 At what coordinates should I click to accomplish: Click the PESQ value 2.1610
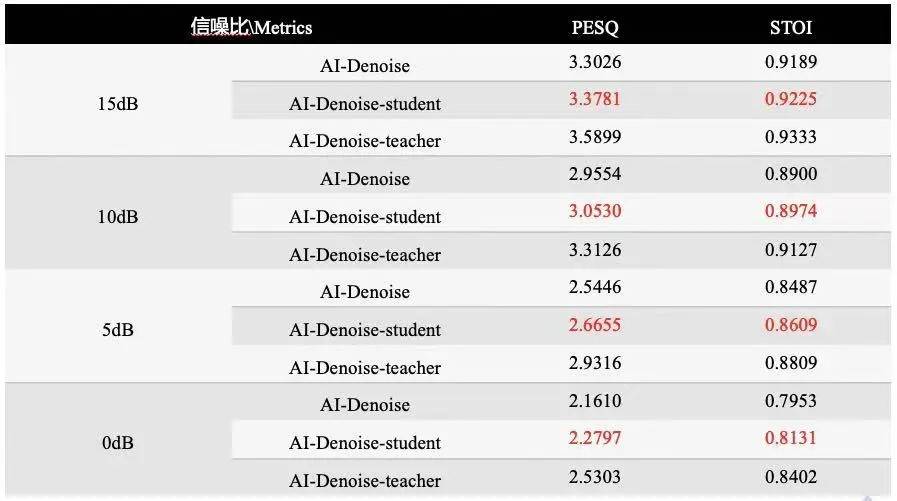click(595, 401)
